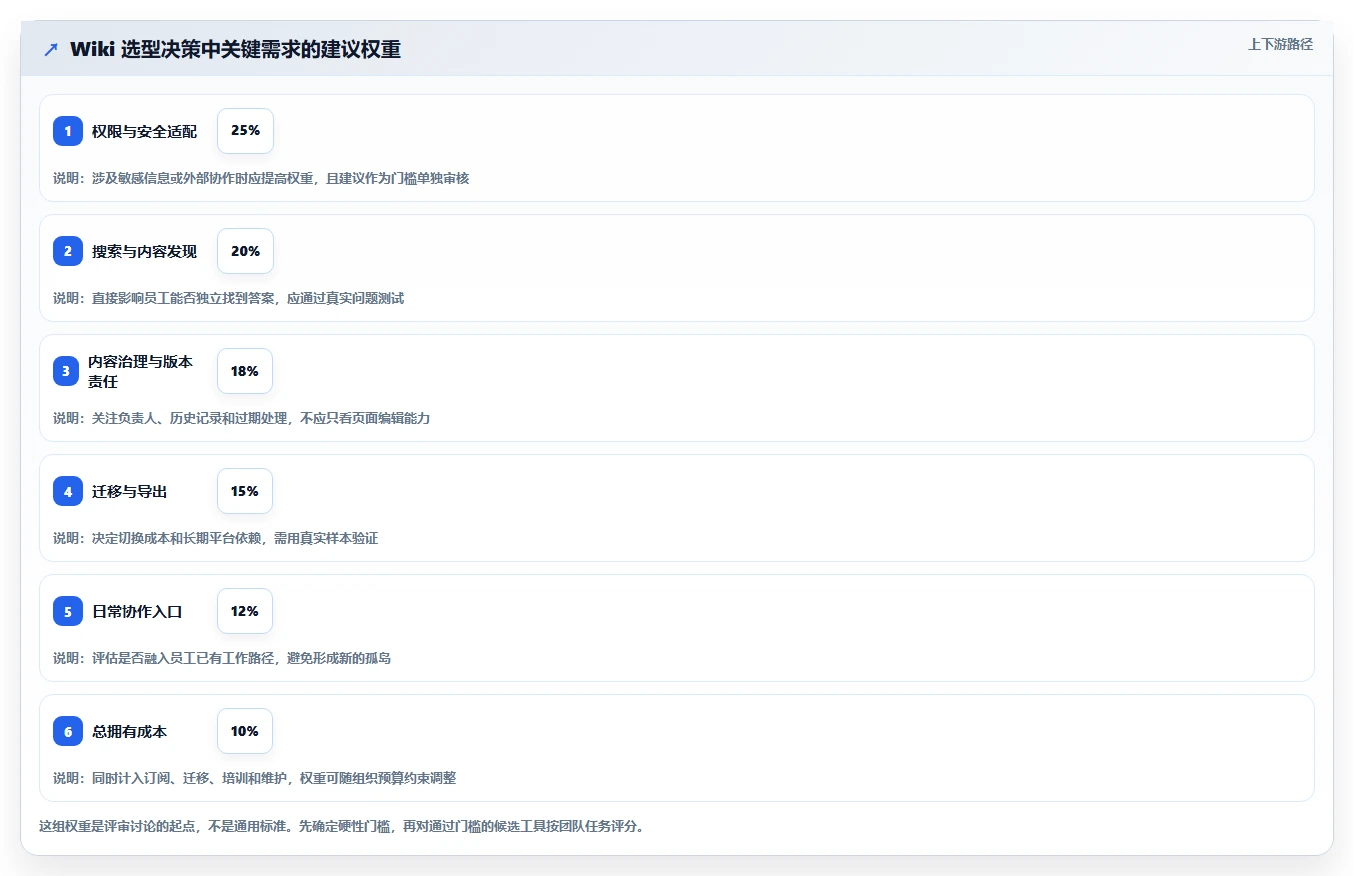Screen dimensions: 1354x876
Task: Select the 18% weight chip
Action: coord(245,371)
